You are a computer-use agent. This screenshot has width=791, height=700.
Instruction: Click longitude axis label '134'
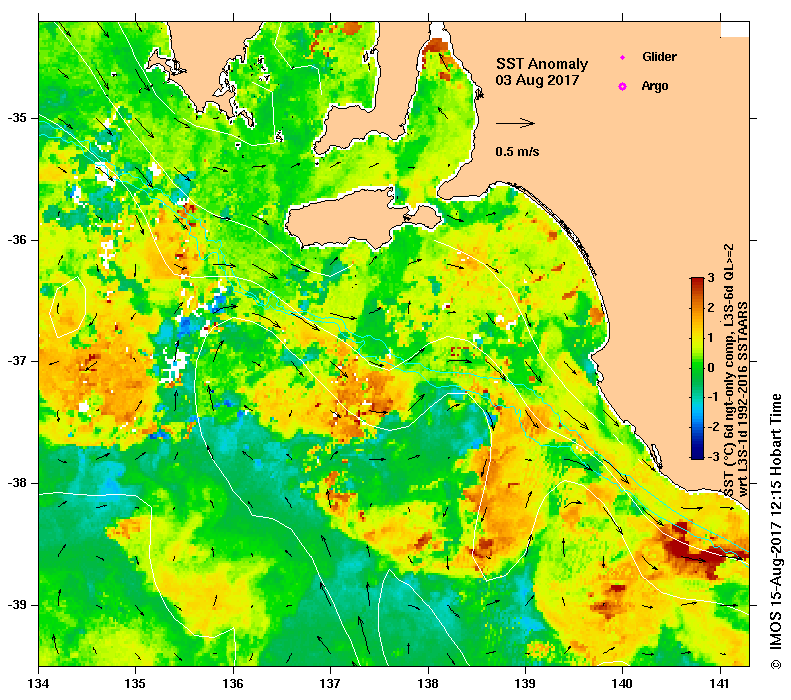(39, 684)
